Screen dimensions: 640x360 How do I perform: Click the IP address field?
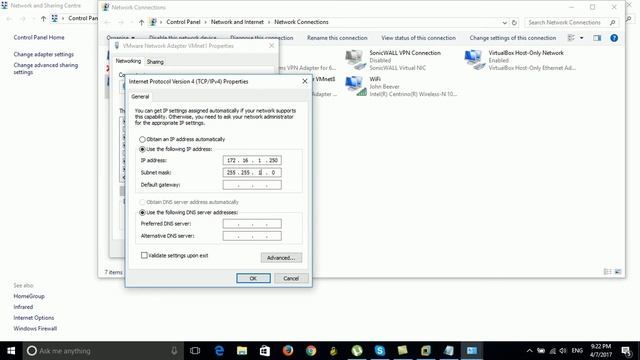(x=252, y=160)
